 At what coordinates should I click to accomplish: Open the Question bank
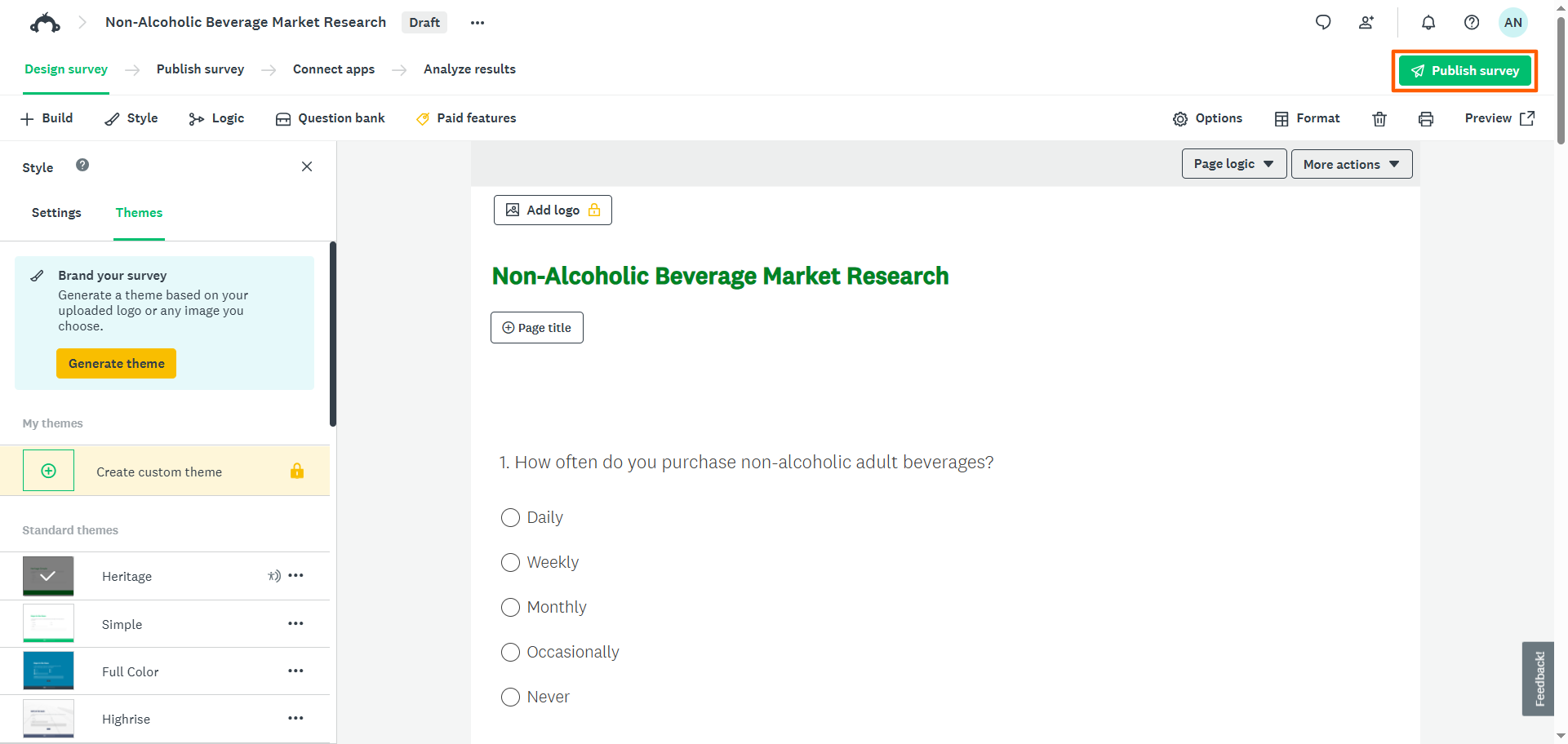coord(330,118)
